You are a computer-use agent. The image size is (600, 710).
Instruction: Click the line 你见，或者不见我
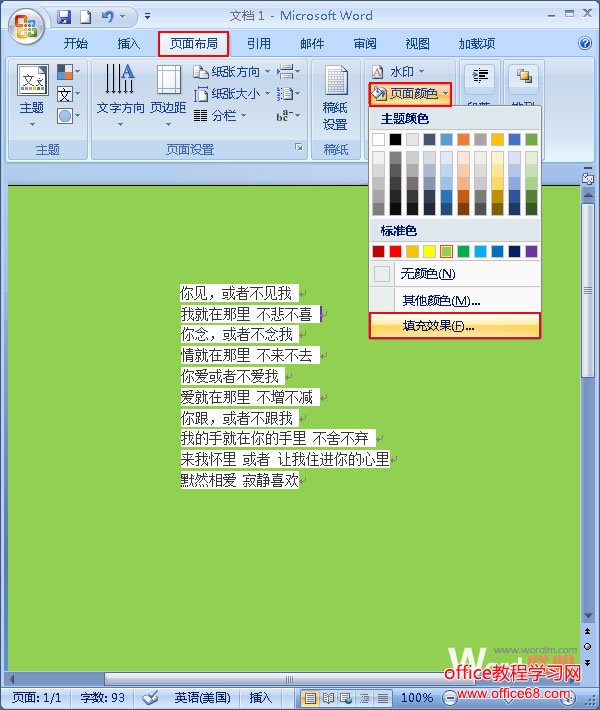coord(236,293)
